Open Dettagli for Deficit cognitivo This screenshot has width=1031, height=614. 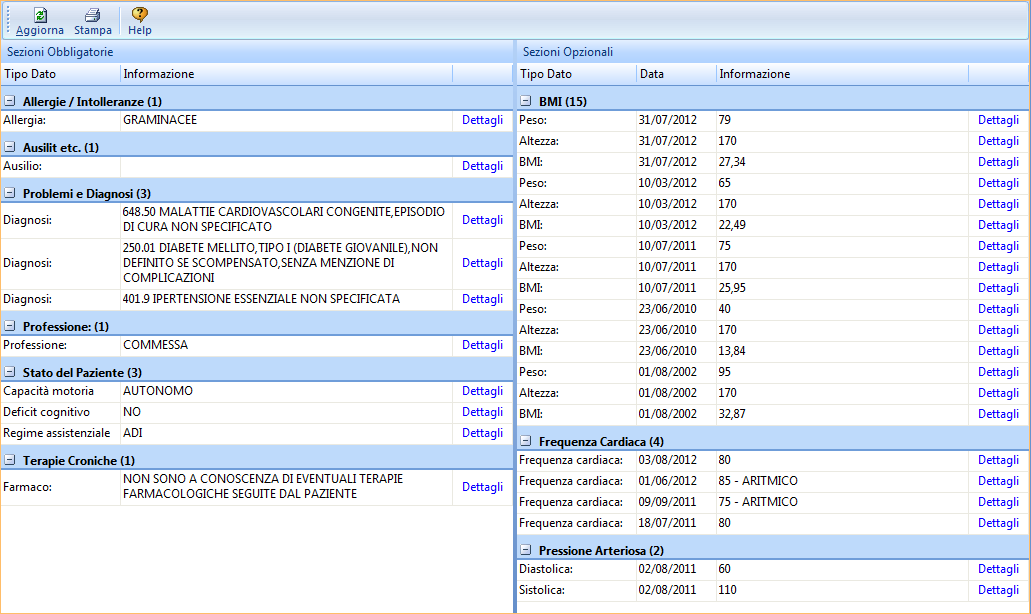coord(482,412)
